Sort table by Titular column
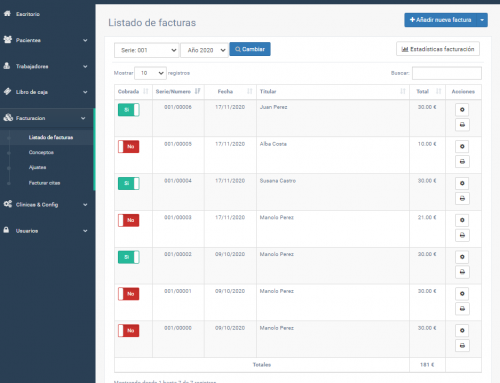This screenshot has width=500, height=383. 333,92
